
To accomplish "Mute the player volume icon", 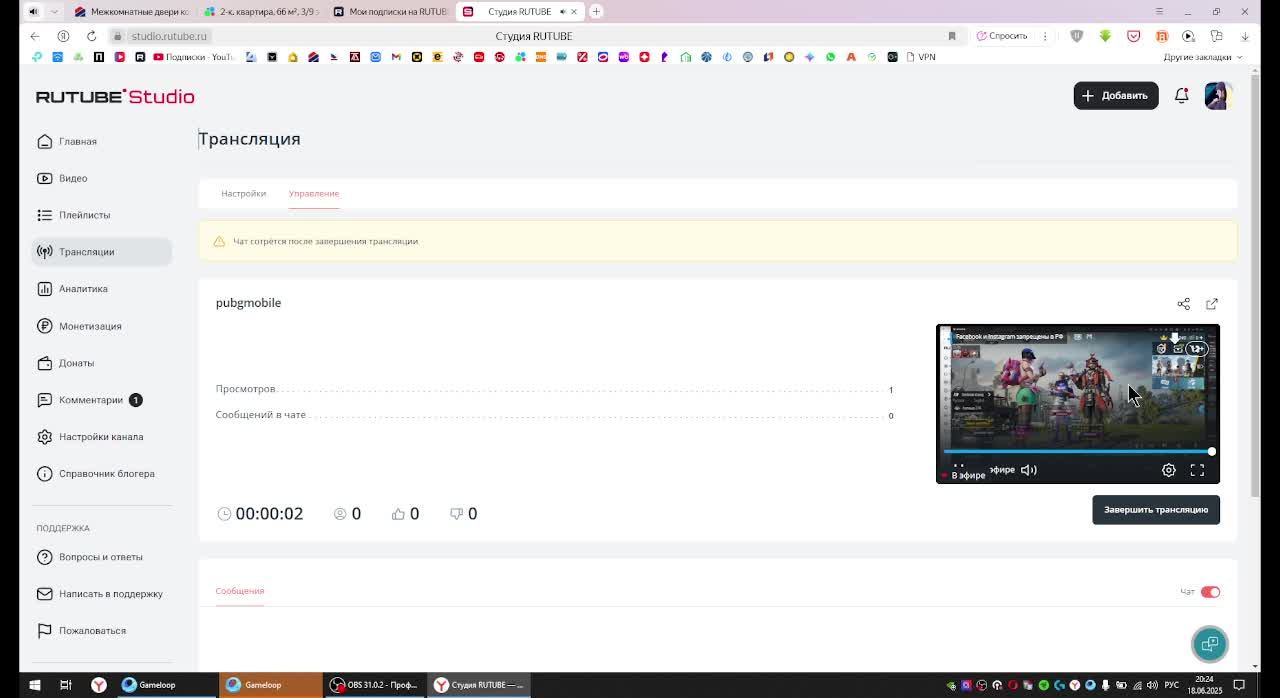I will [1029, 470].
